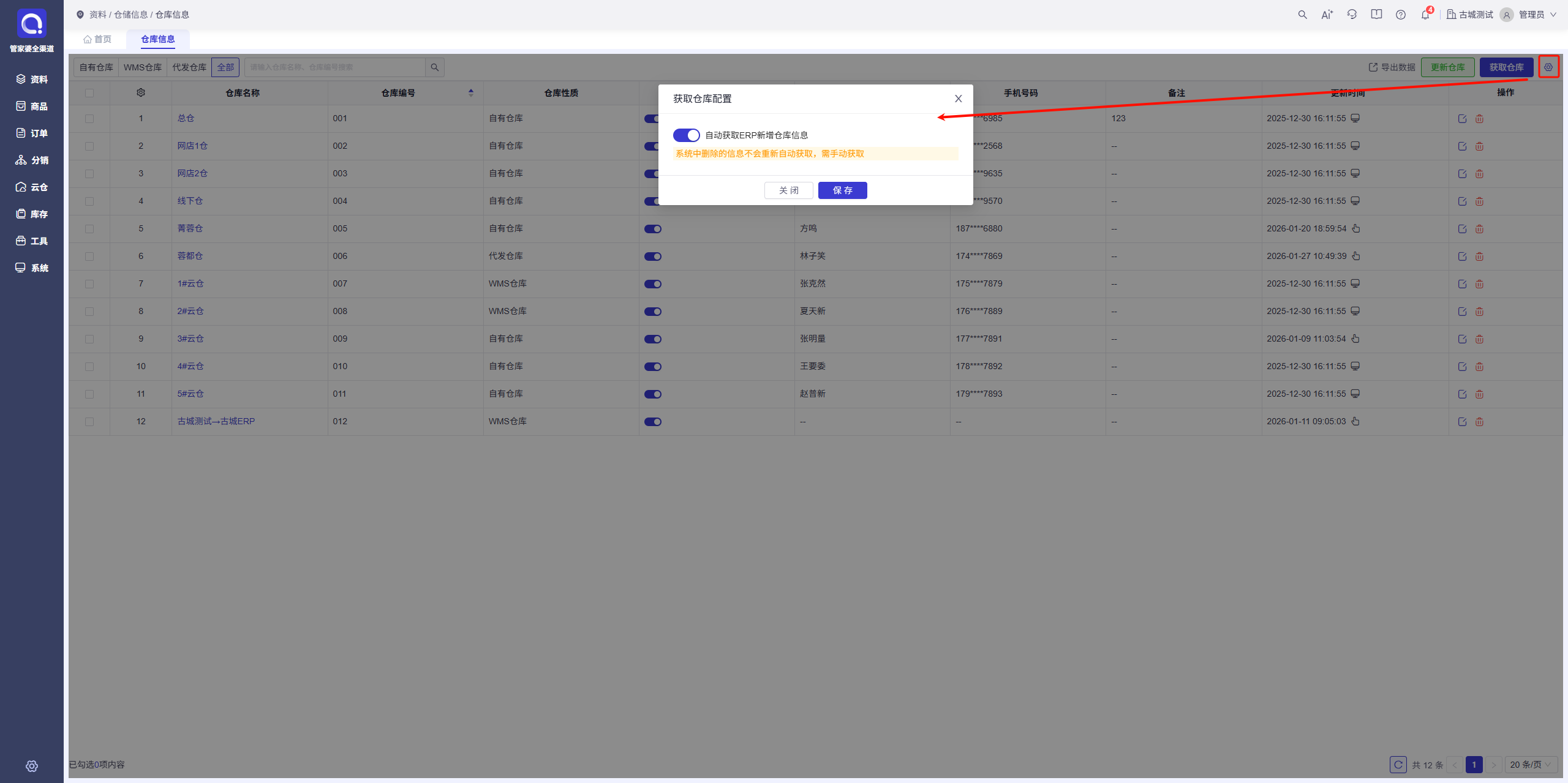This screenshot has width=1568, height=783.
Task: Close the 获取仓库配置 dialog with X
Action: pyautogui.click(x=959, y=99)
